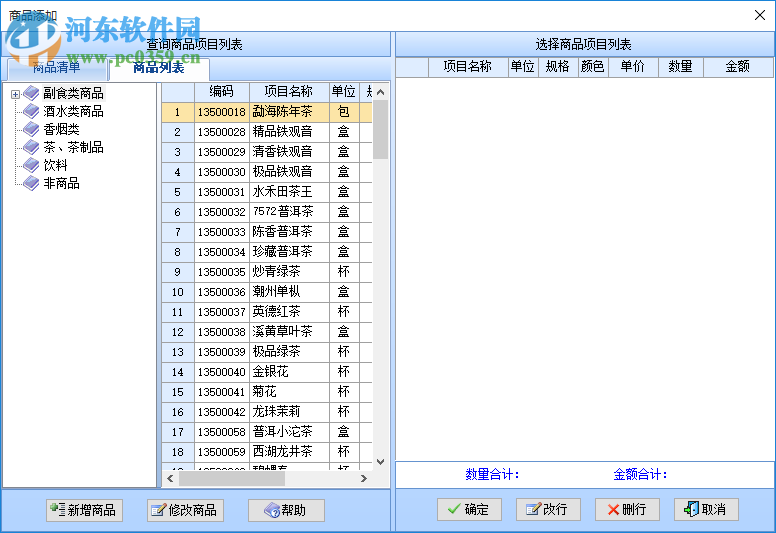
Task: Select the row 溪黄草叶茶
Action: click(267, 332)
